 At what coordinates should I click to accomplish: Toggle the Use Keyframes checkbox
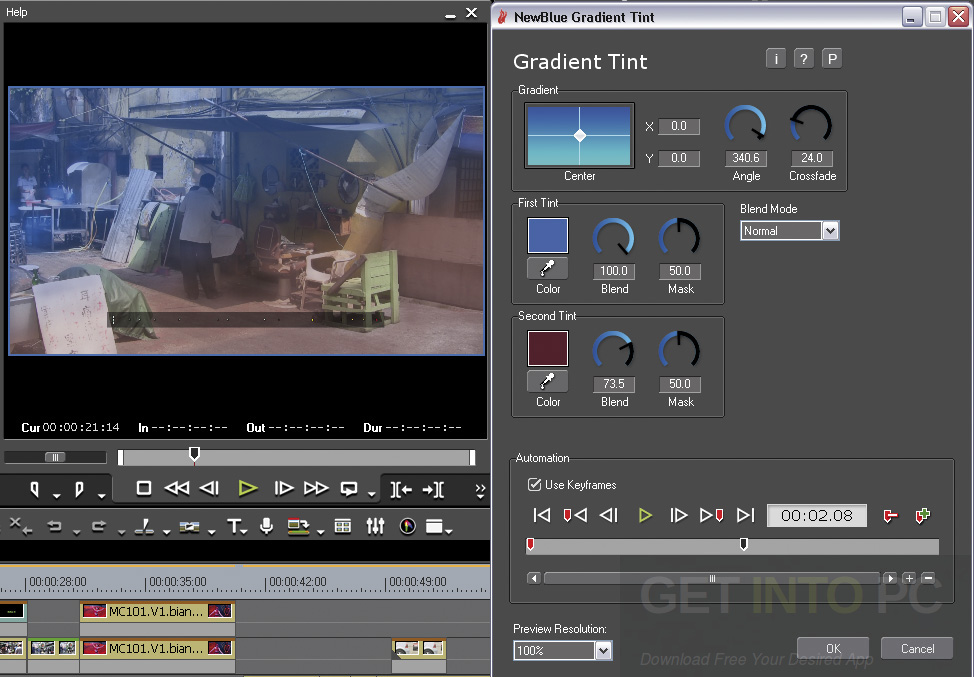coord(534,484)
